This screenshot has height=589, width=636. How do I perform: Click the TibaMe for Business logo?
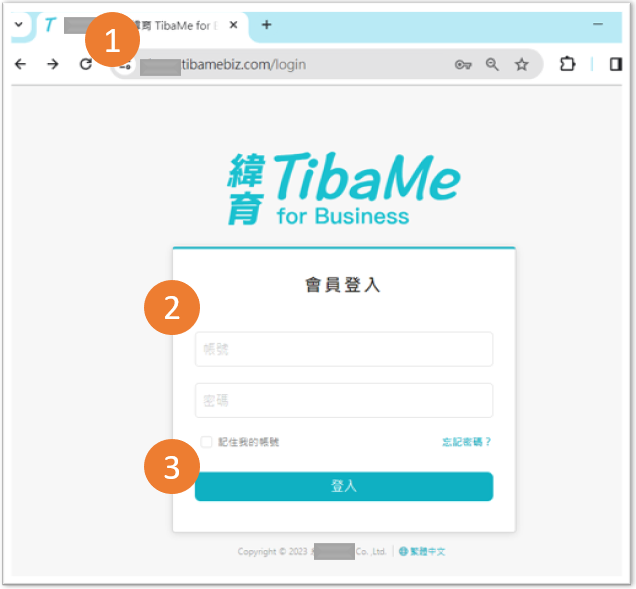tap(343, 187)
